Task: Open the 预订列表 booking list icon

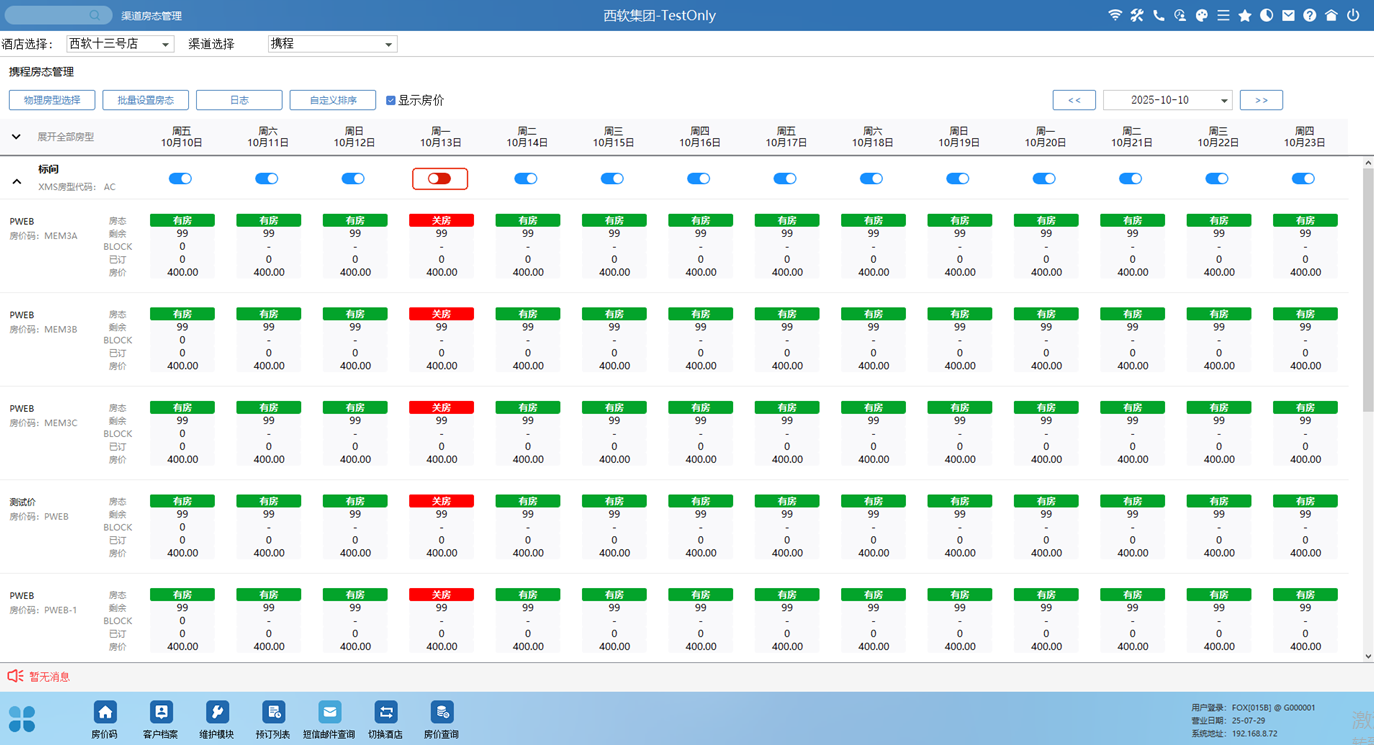Action: 272,712
